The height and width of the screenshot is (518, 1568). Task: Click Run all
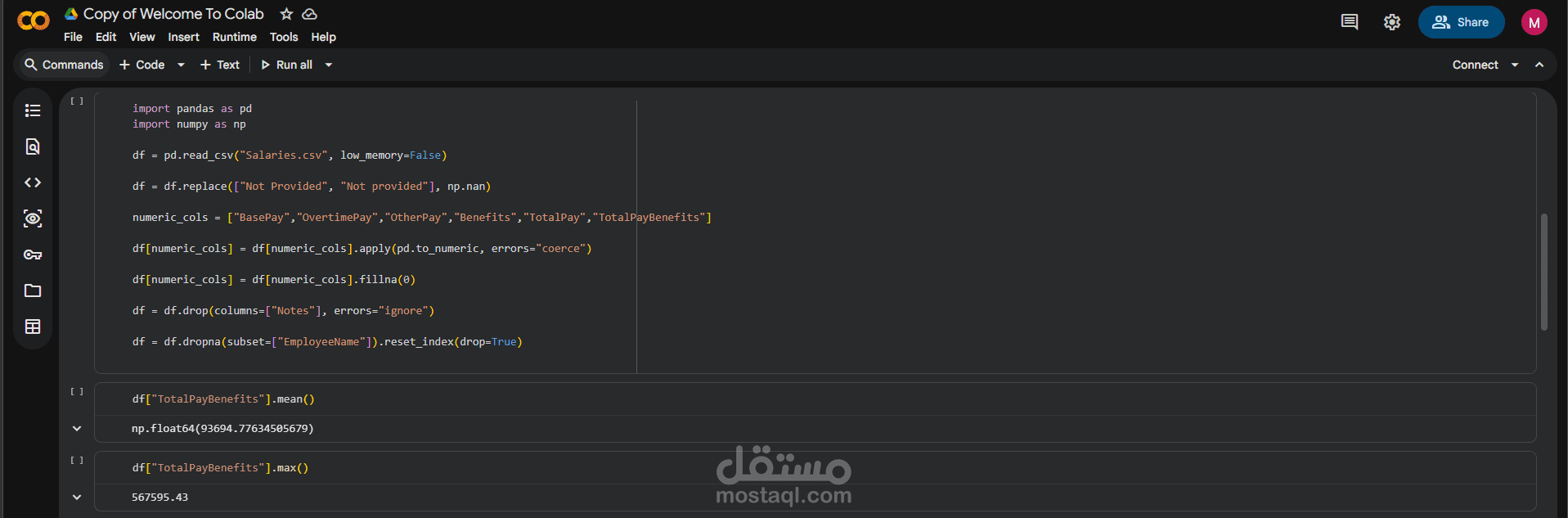click(286, 65)
